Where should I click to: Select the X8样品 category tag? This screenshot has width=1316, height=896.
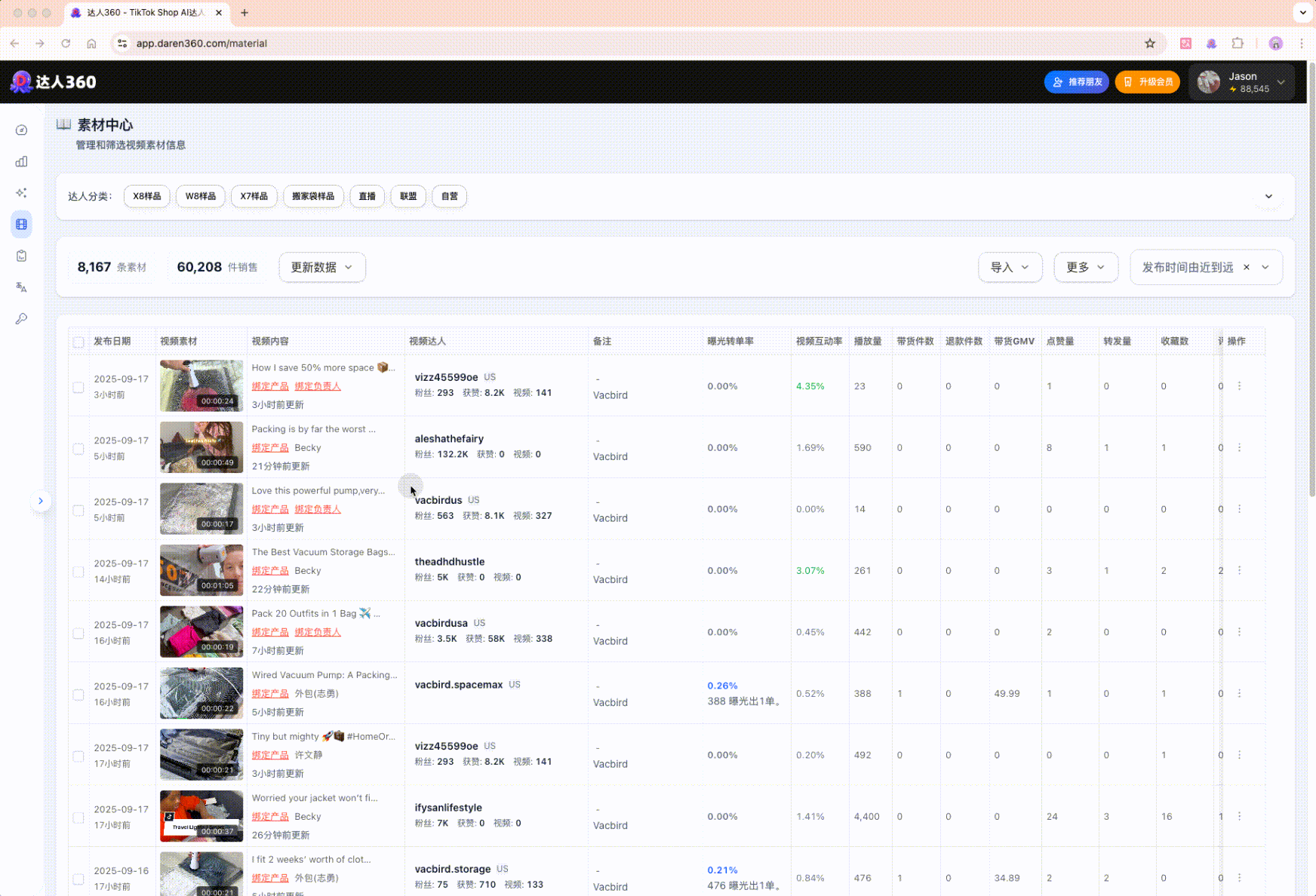147,197
